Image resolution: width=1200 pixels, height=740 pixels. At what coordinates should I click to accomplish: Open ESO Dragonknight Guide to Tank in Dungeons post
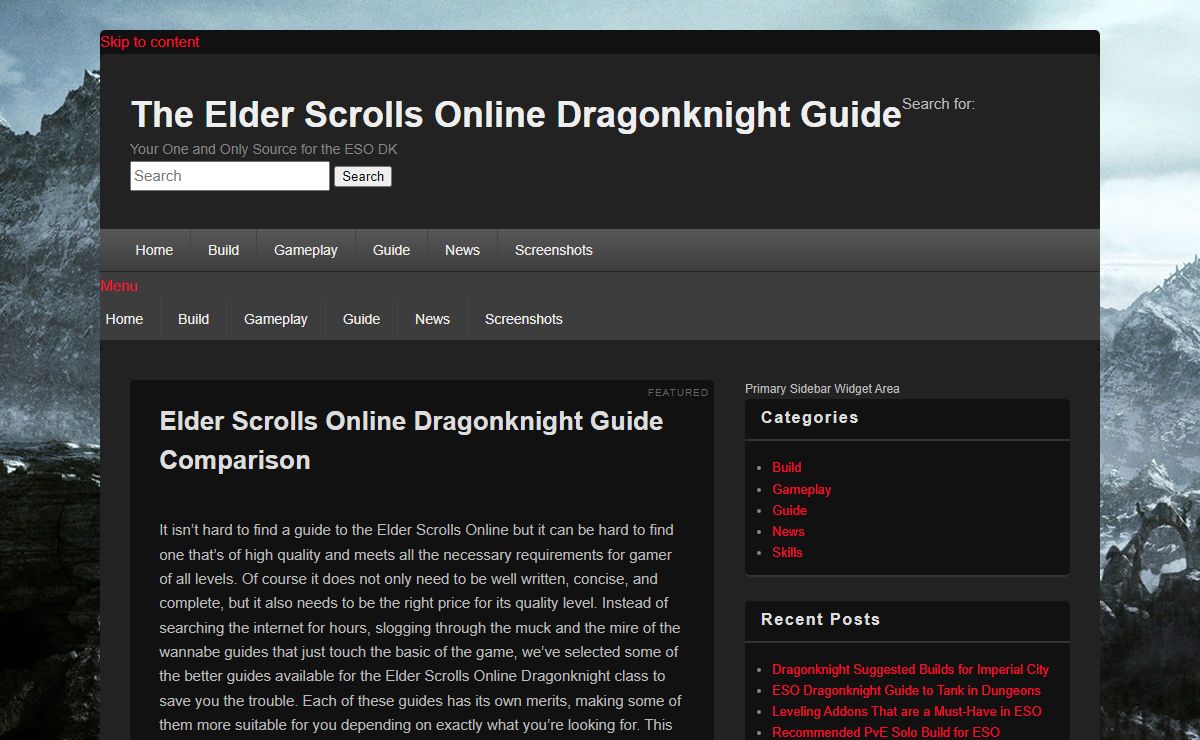(x=906, y=690)
